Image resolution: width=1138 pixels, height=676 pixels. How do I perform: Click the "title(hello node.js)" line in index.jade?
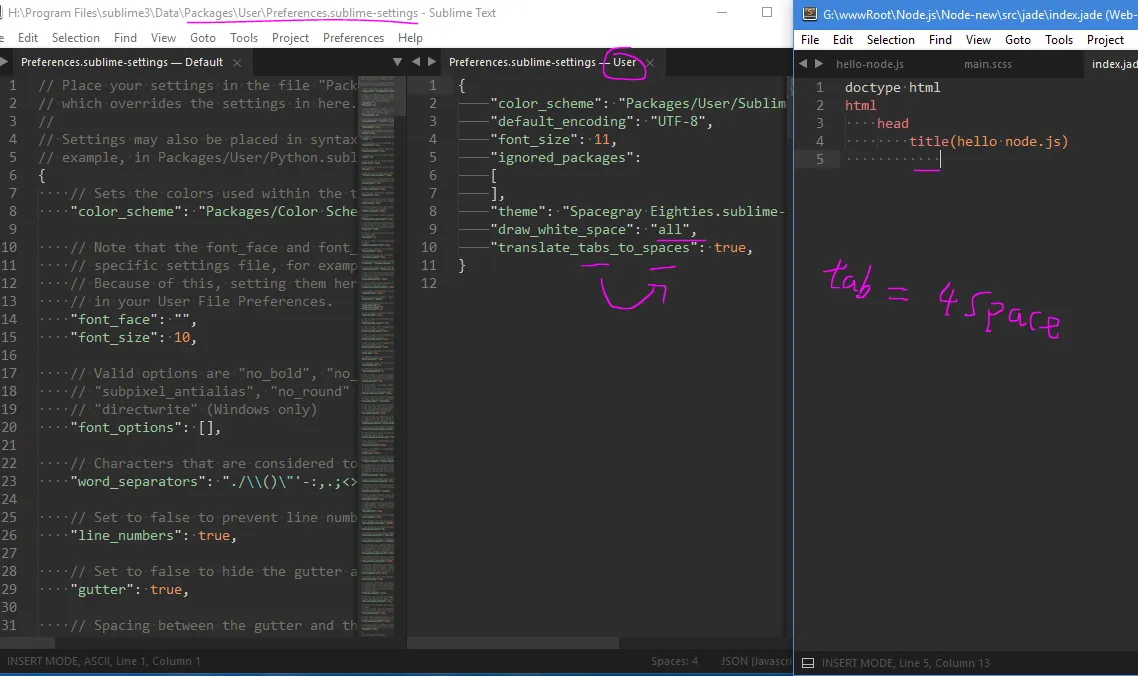point(988,142)
